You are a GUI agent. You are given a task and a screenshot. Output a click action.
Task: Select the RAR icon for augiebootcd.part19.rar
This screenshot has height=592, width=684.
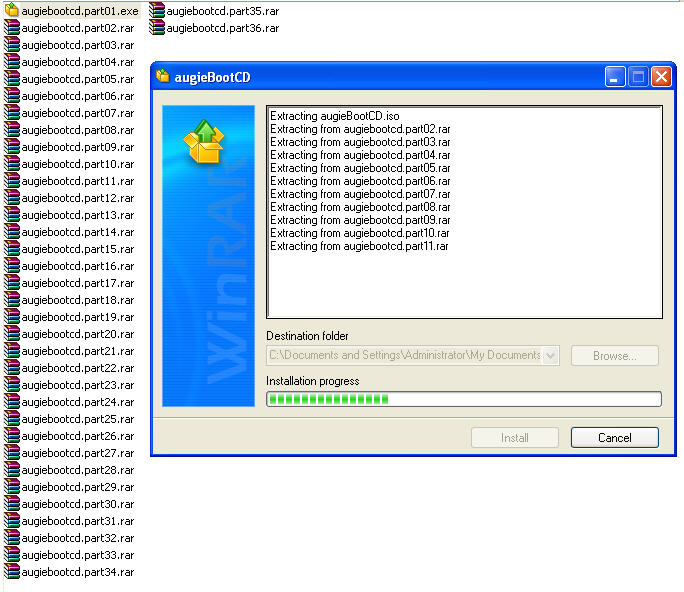click(12, 317)
